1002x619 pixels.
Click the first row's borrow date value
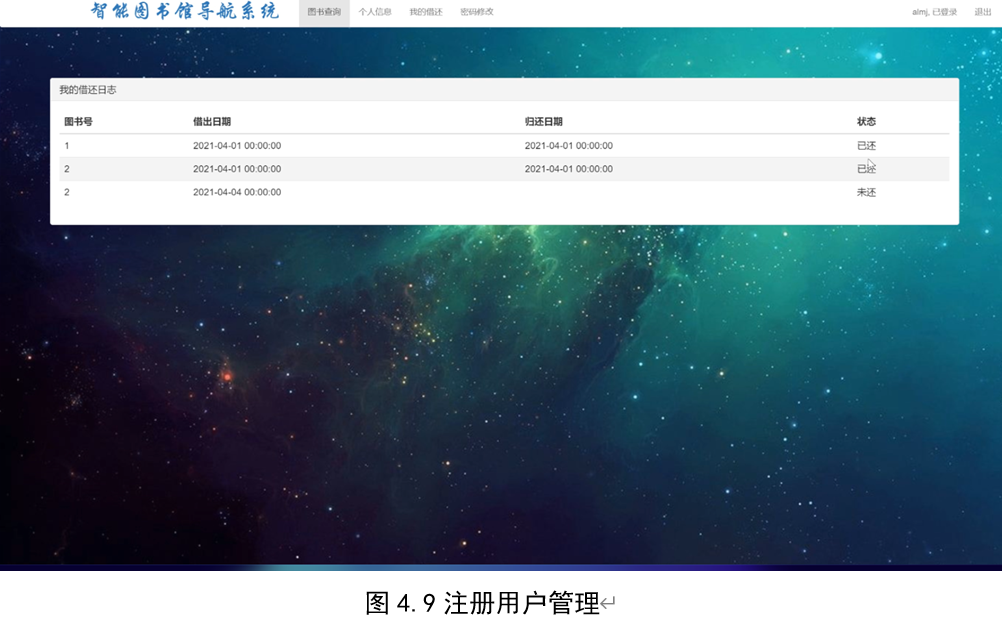click(x=236, y=145)
